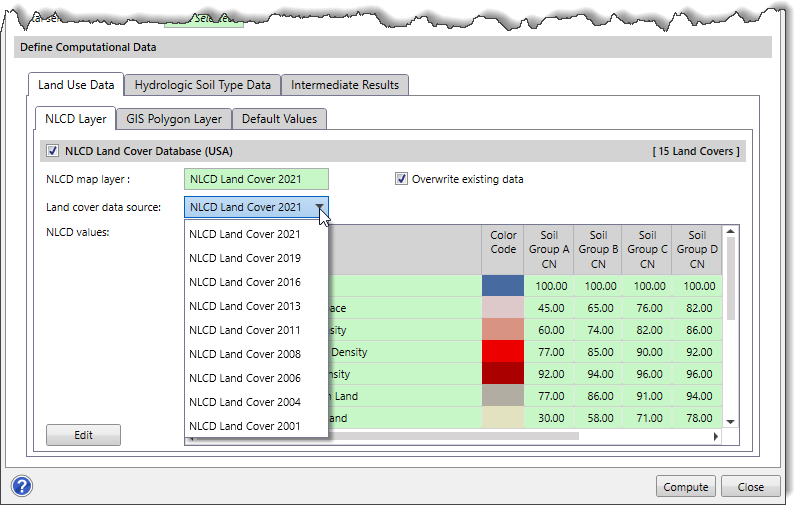This screenshot has width=801, height=505.
Task: Click Soil Group B value 65.00
Action: [x=598, y=308]
